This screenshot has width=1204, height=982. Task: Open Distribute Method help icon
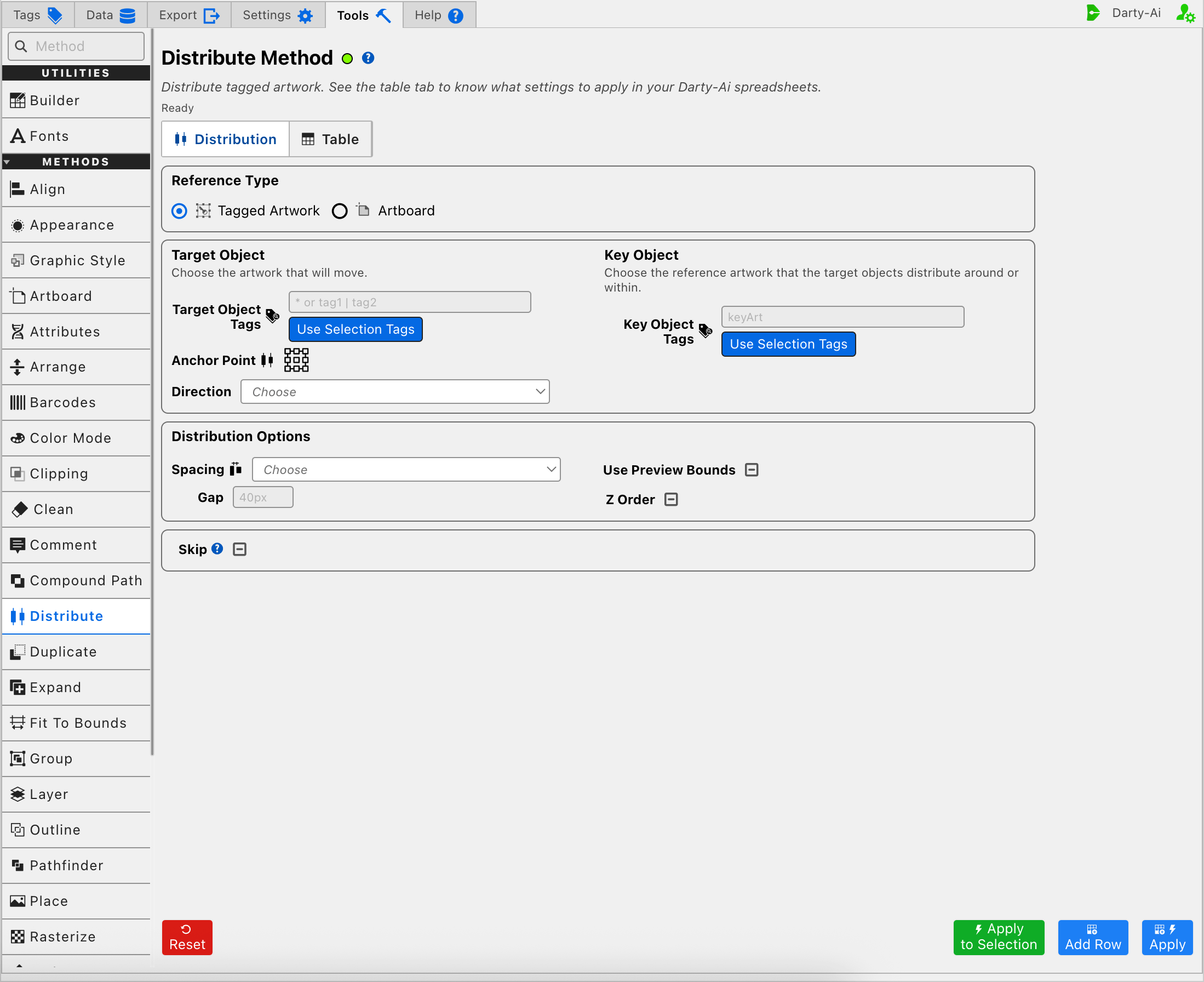368,58
